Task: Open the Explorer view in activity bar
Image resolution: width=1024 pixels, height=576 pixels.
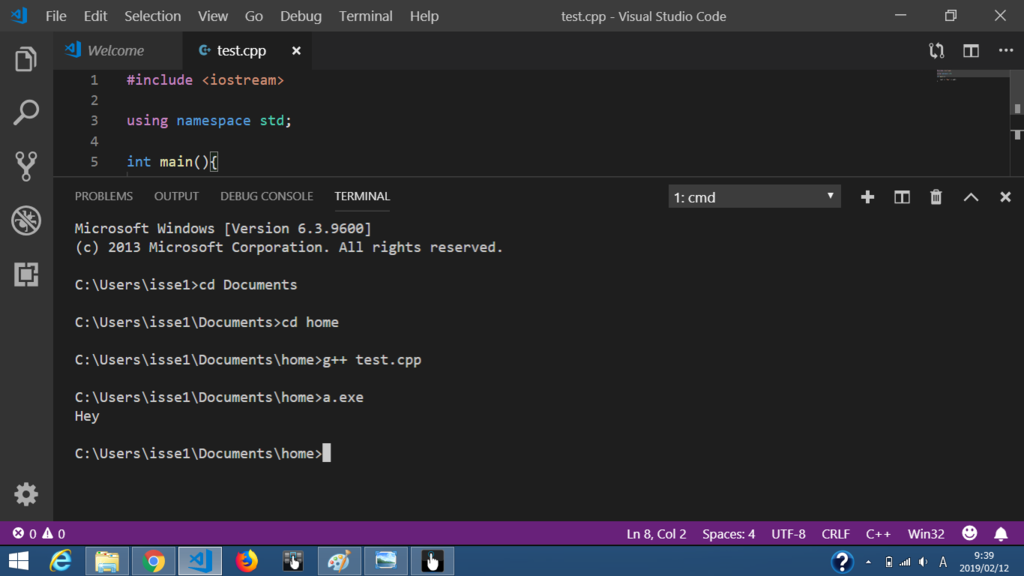Action: pos(26,59)
